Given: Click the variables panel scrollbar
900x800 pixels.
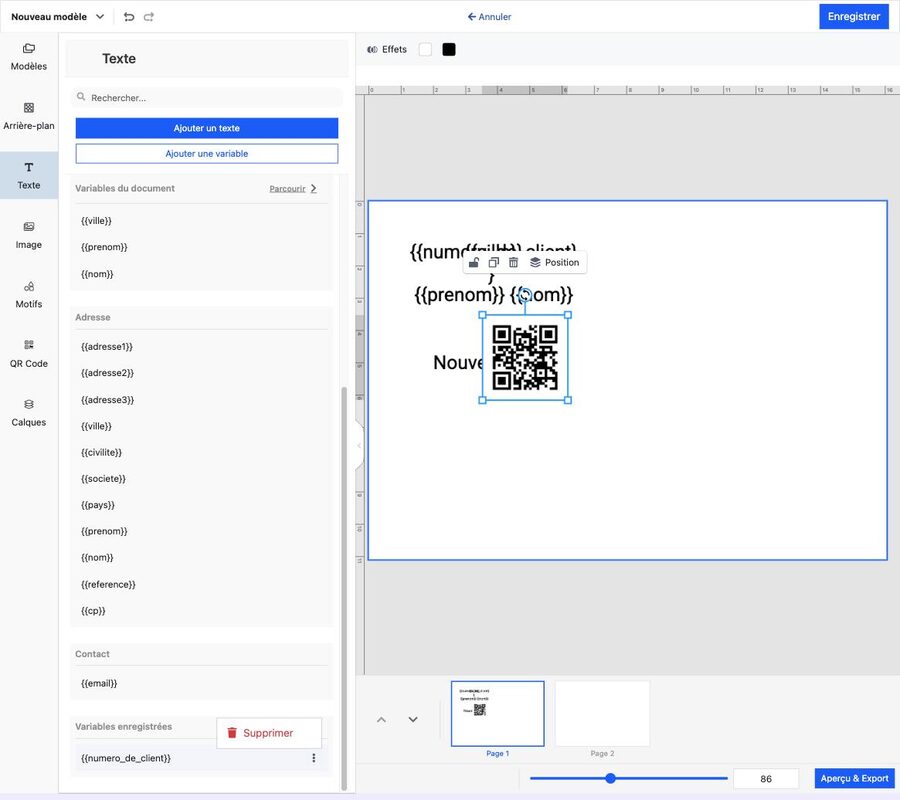Looking at the screenshot, I should [x=344, y=588].
